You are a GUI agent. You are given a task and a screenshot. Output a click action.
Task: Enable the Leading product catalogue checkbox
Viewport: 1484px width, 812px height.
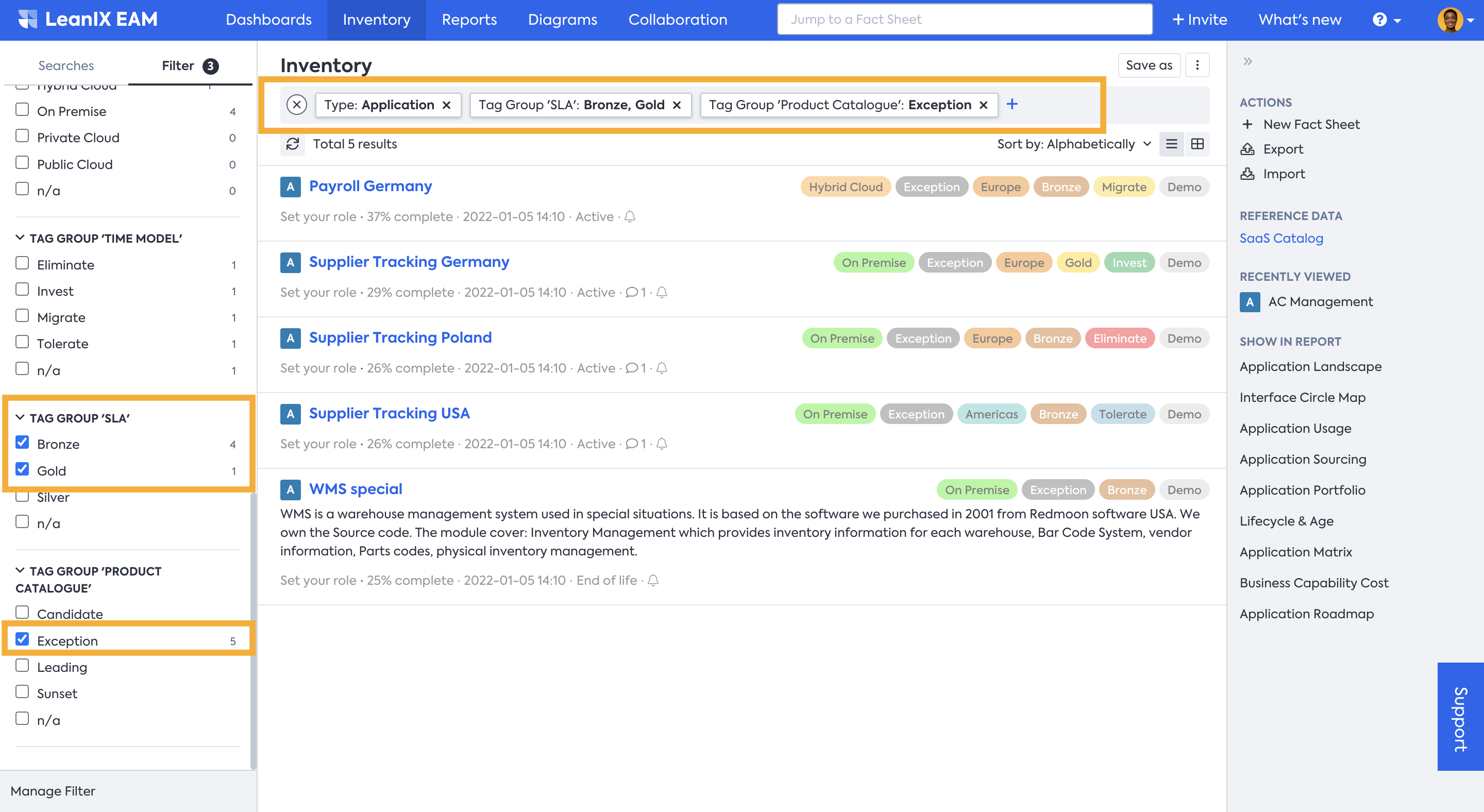23,666
